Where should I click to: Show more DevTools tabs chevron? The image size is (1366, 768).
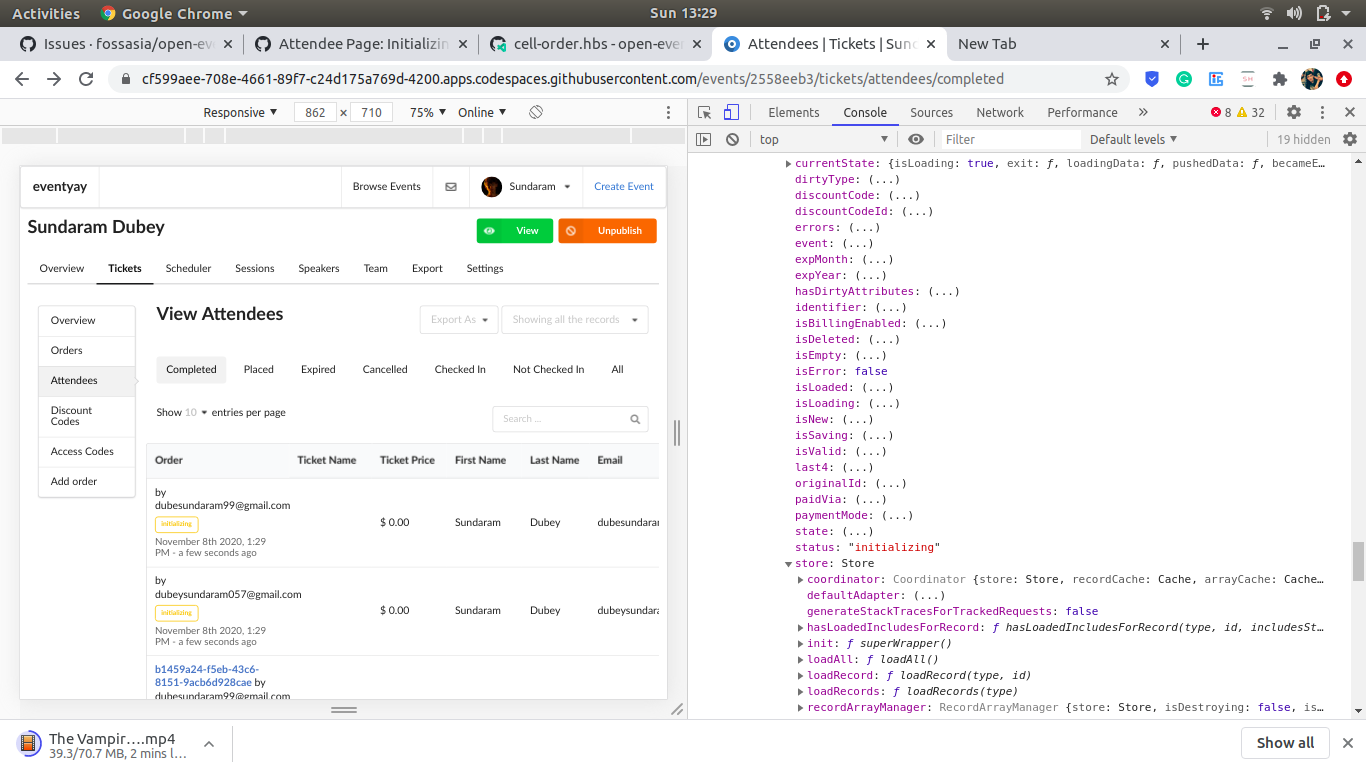pyautogui.click(x=1143, y=112)
